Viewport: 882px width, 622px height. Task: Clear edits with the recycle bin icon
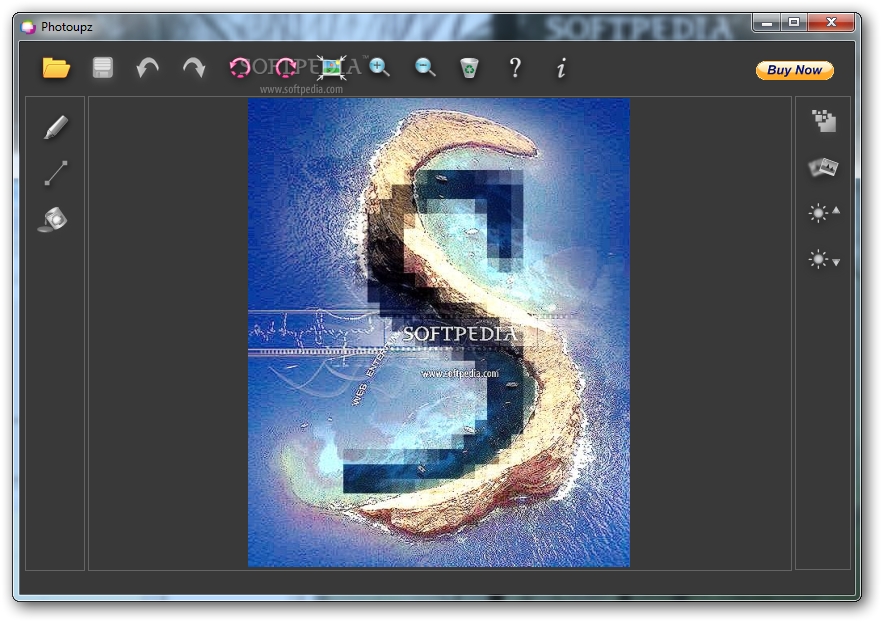tap(469, 68)
